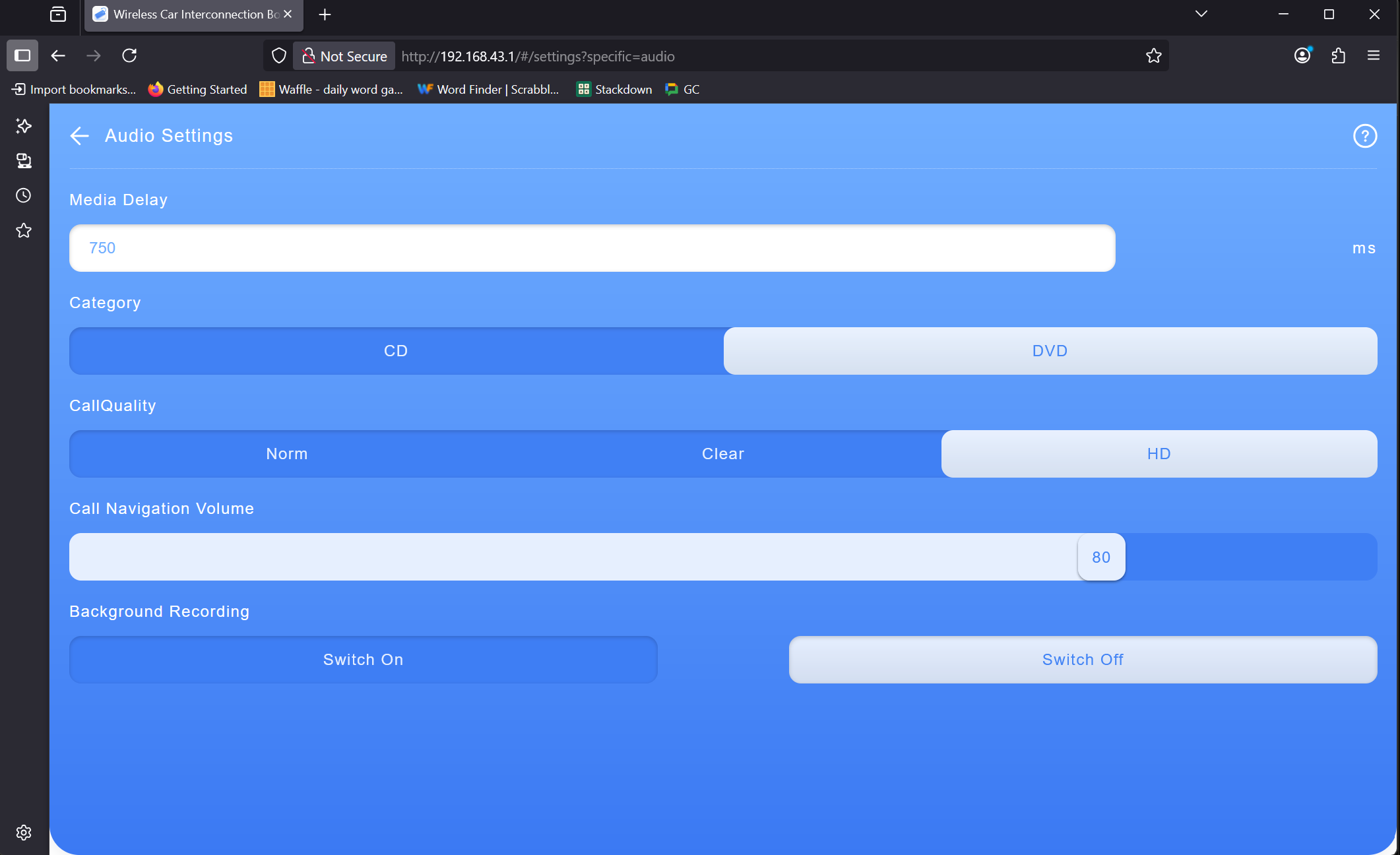1400x855 pixels.
Task: Select CD audio category
Action: (396, 351)
